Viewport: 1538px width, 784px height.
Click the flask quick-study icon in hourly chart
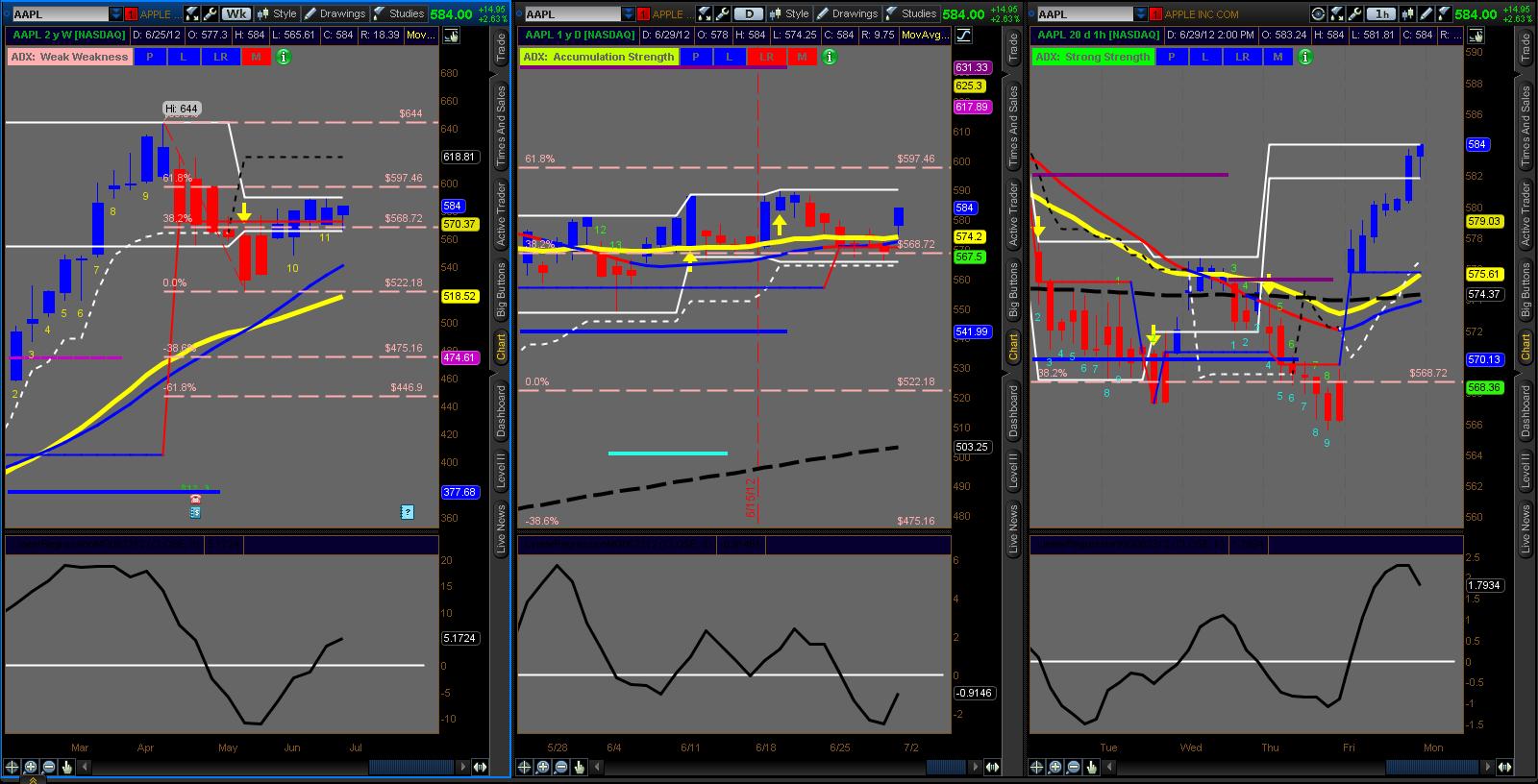1336,14
